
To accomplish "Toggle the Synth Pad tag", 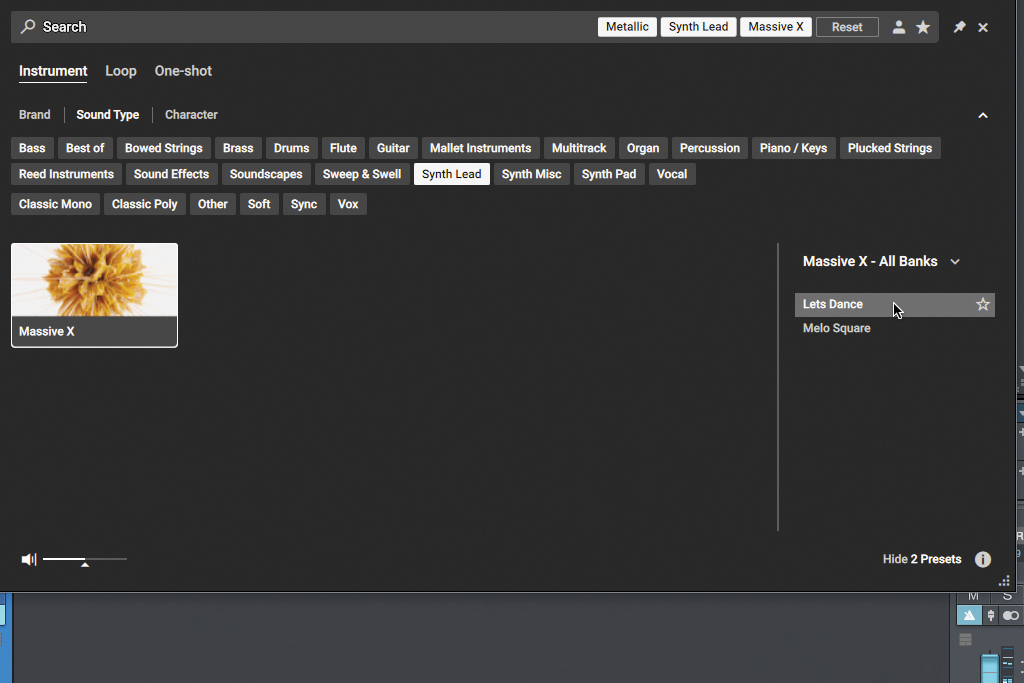I will tap(609, 174).
